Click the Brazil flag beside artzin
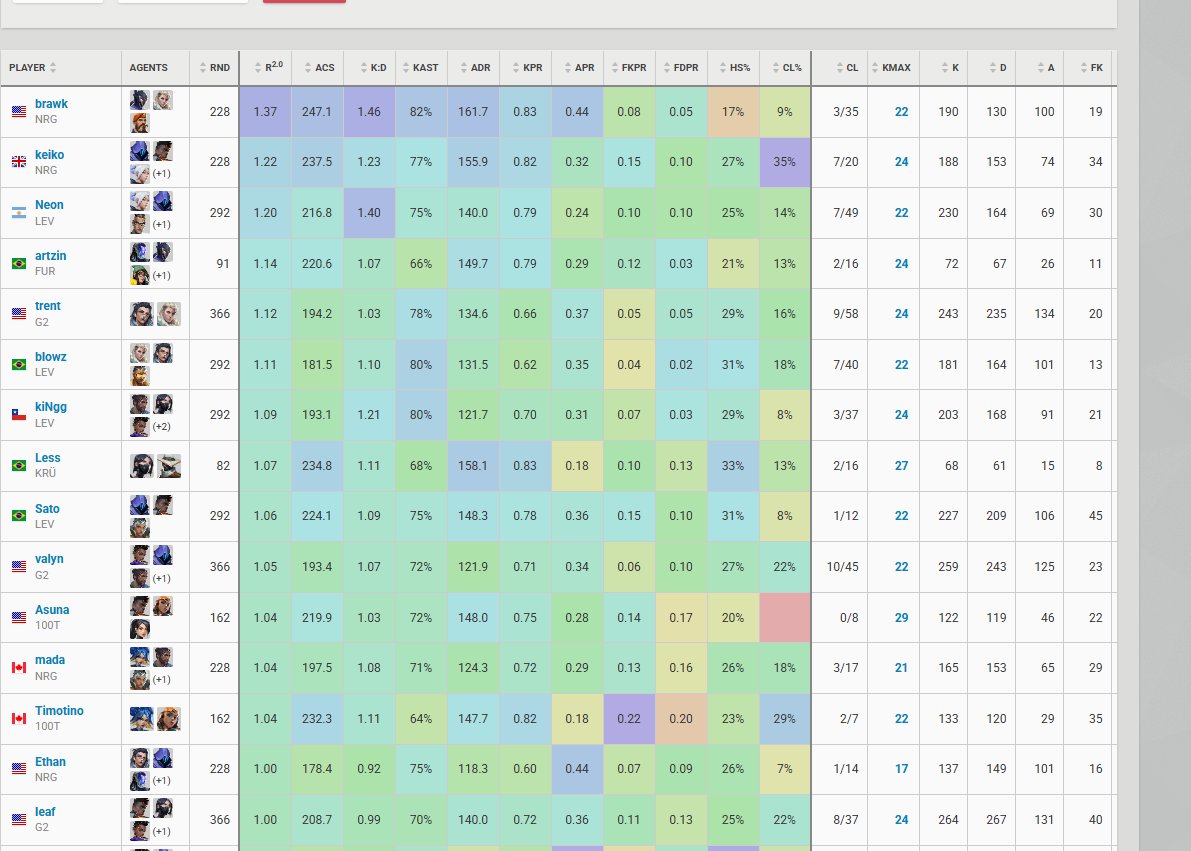This screenshot has width=1191, height=851. coord(19,264)
